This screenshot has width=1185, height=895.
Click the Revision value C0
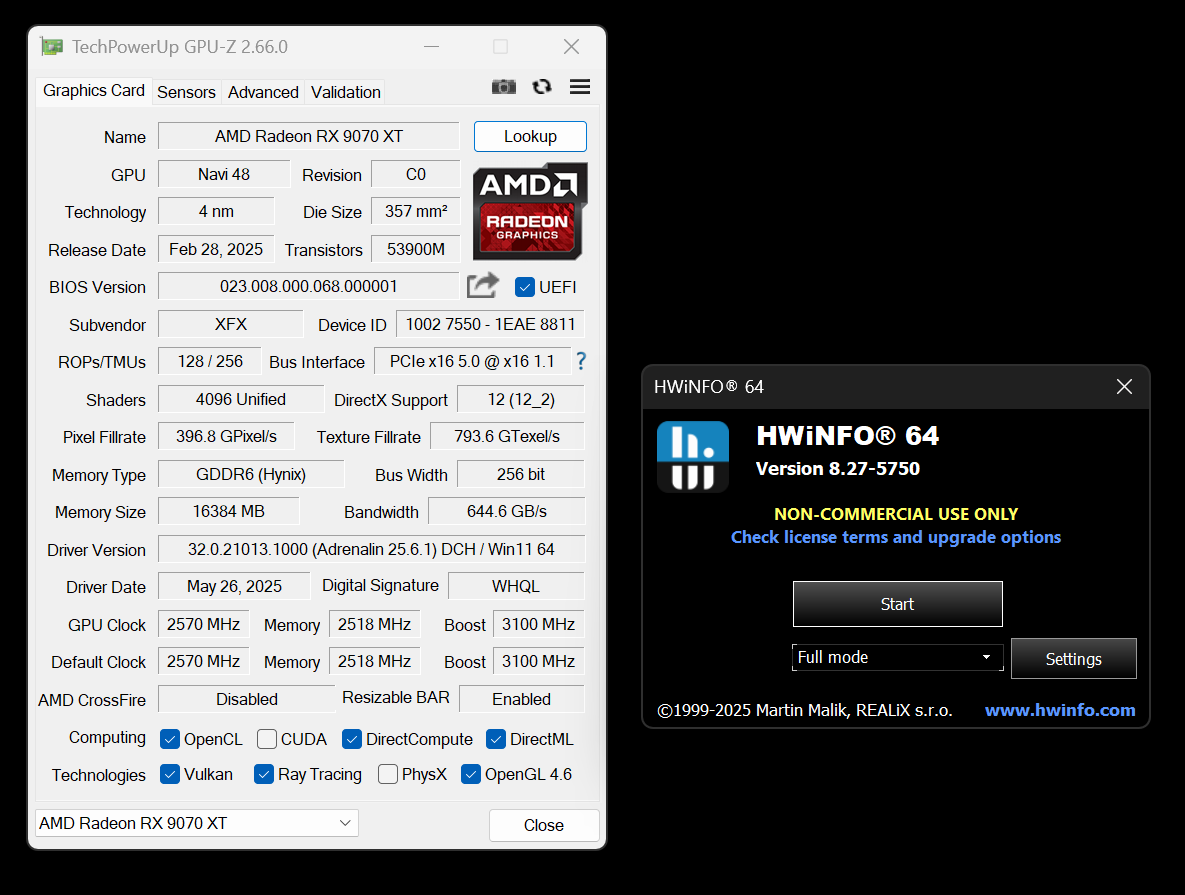[416, 175]
